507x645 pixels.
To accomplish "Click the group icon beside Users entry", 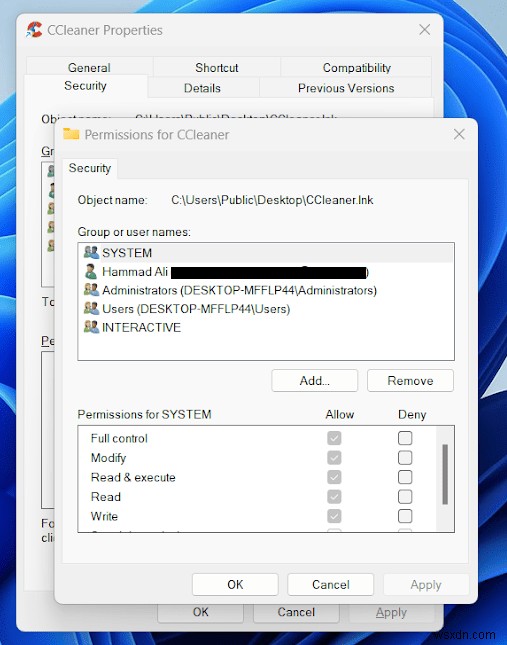I will pyautogui.click(x=91, y=308).
